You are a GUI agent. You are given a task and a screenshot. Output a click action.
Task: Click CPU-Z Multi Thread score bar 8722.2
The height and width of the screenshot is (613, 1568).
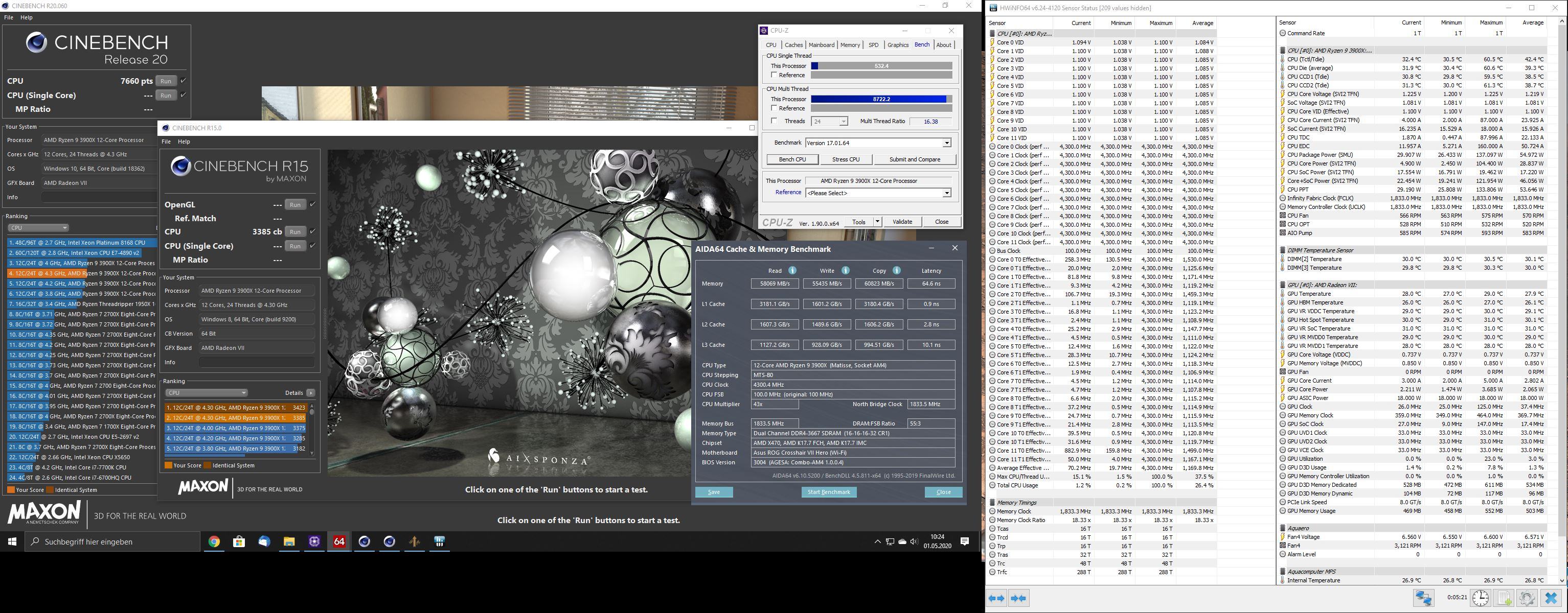tap(881, 99)
